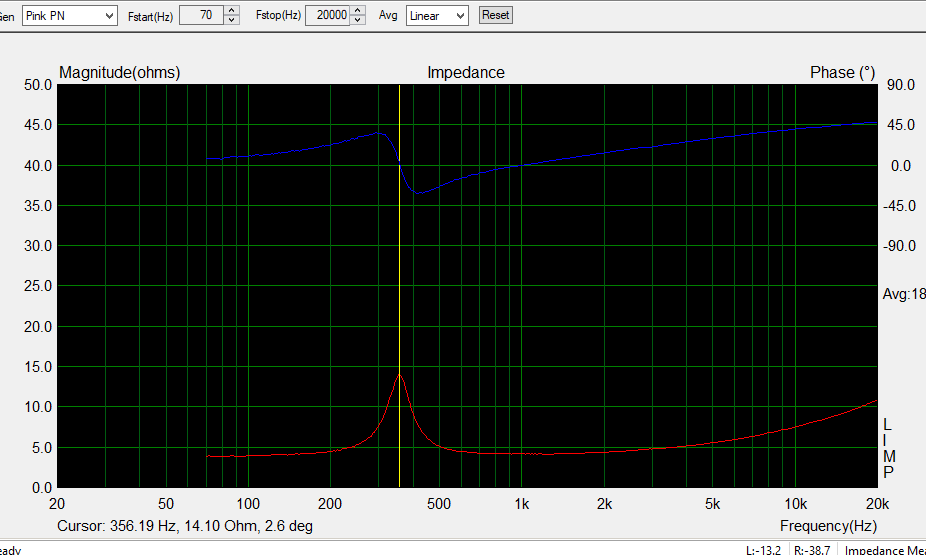
Task: Open the Gen signal type dropdown
Action: (x=69, y=15)
